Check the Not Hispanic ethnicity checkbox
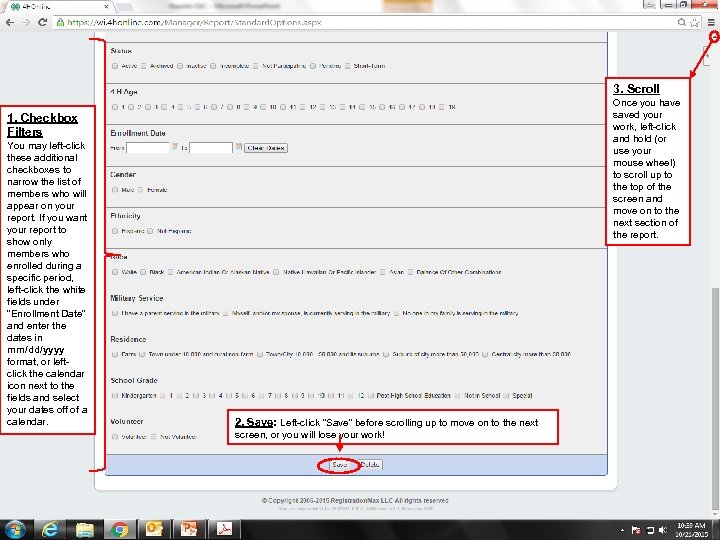 click(x=150, y=231)
